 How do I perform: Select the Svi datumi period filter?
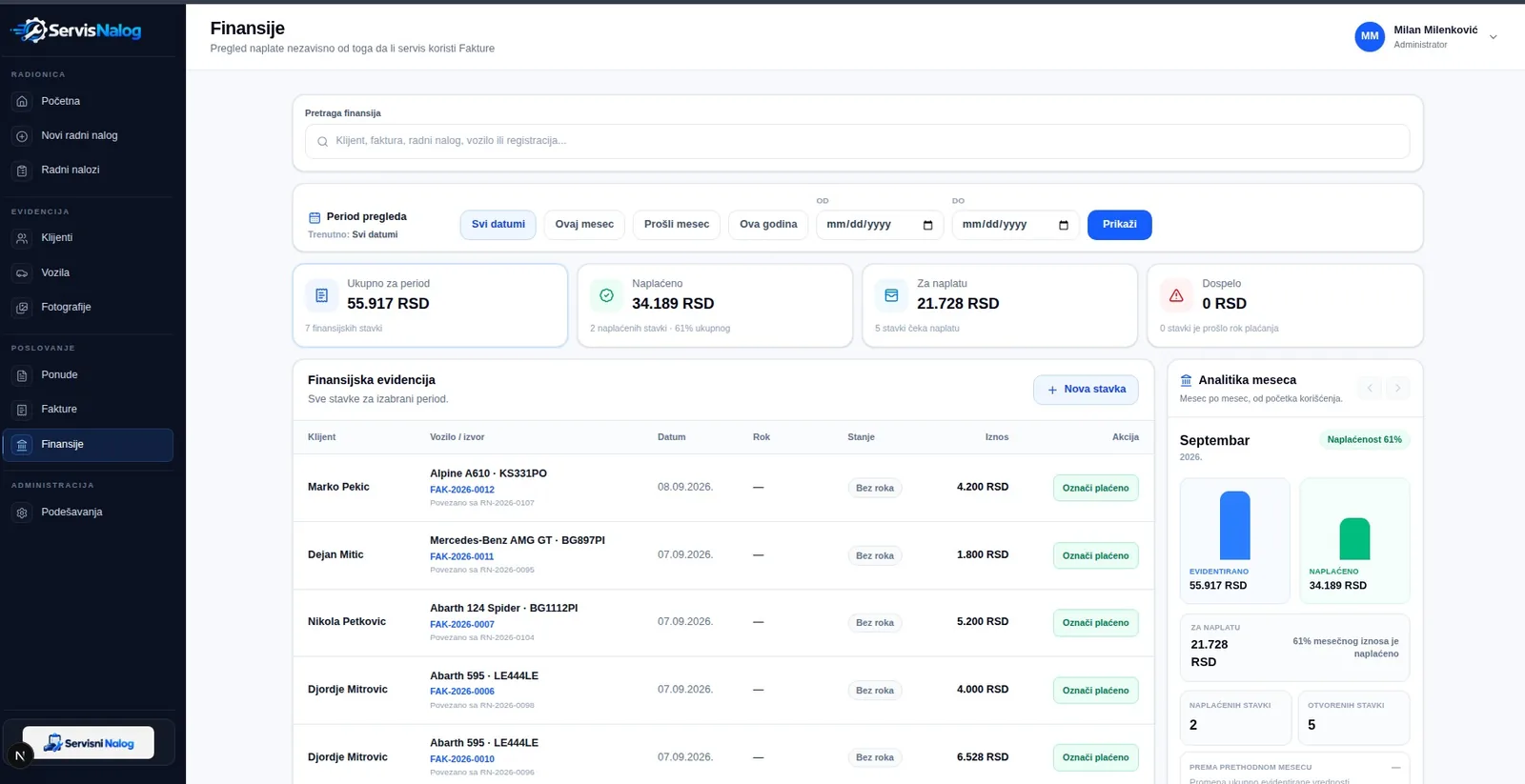[498, 225]
